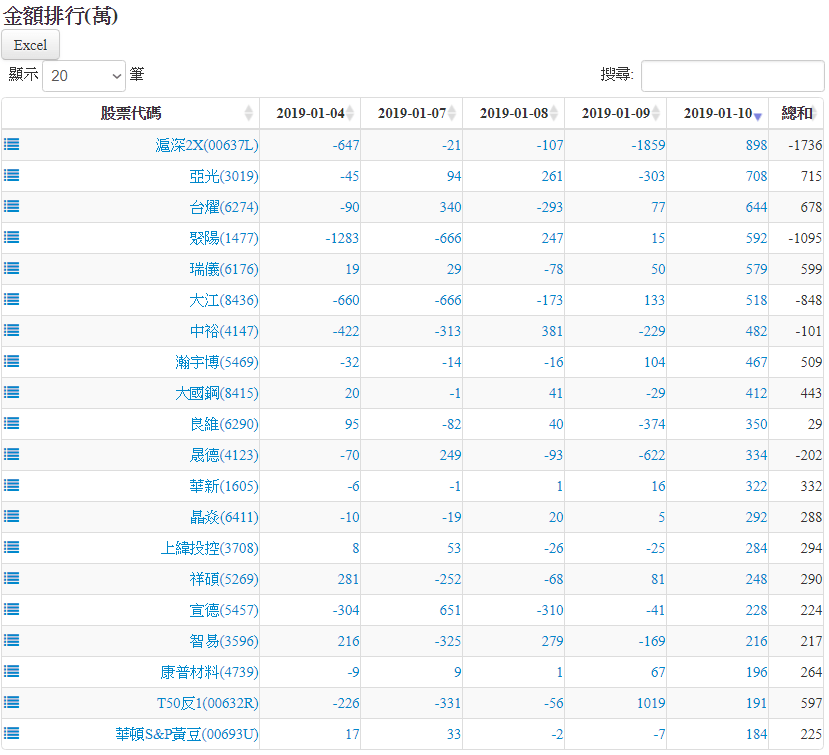Export the table with the Excel button

coord(31,45)
